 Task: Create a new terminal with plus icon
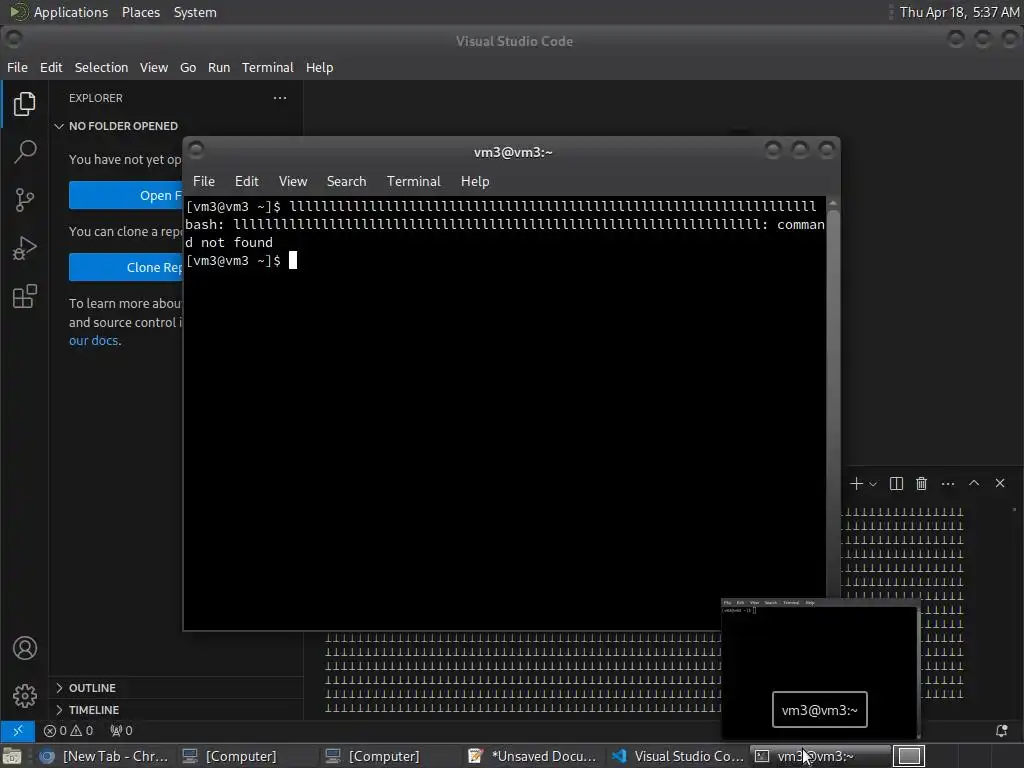[x=856, y=483]
